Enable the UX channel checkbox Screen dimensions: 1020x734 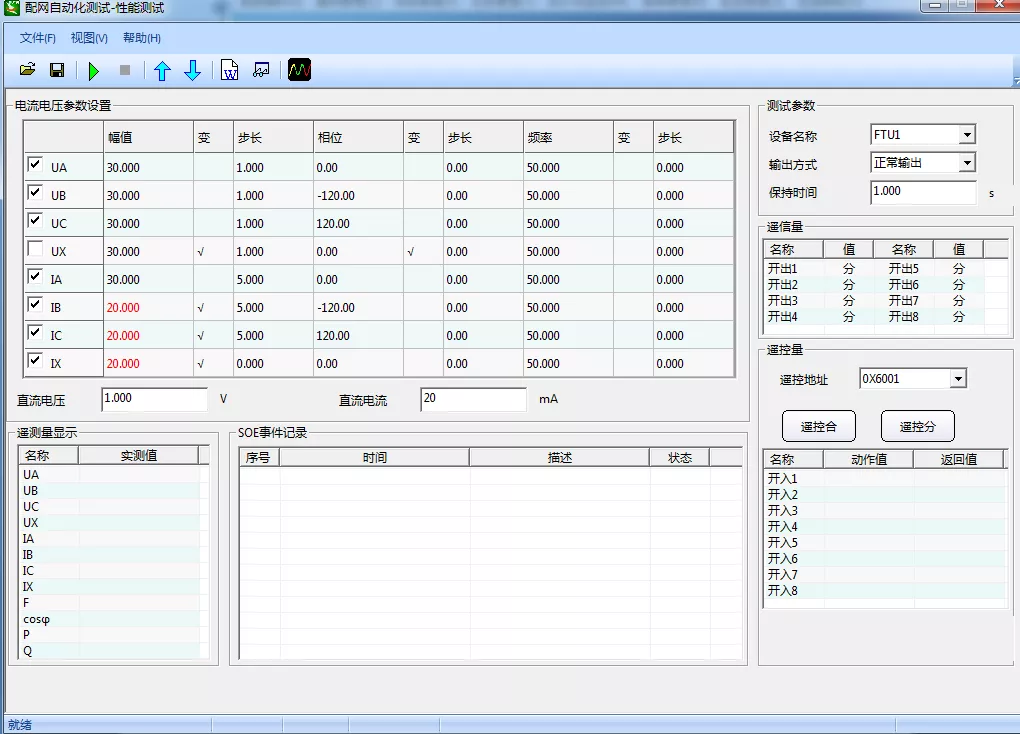pos(35,250)
